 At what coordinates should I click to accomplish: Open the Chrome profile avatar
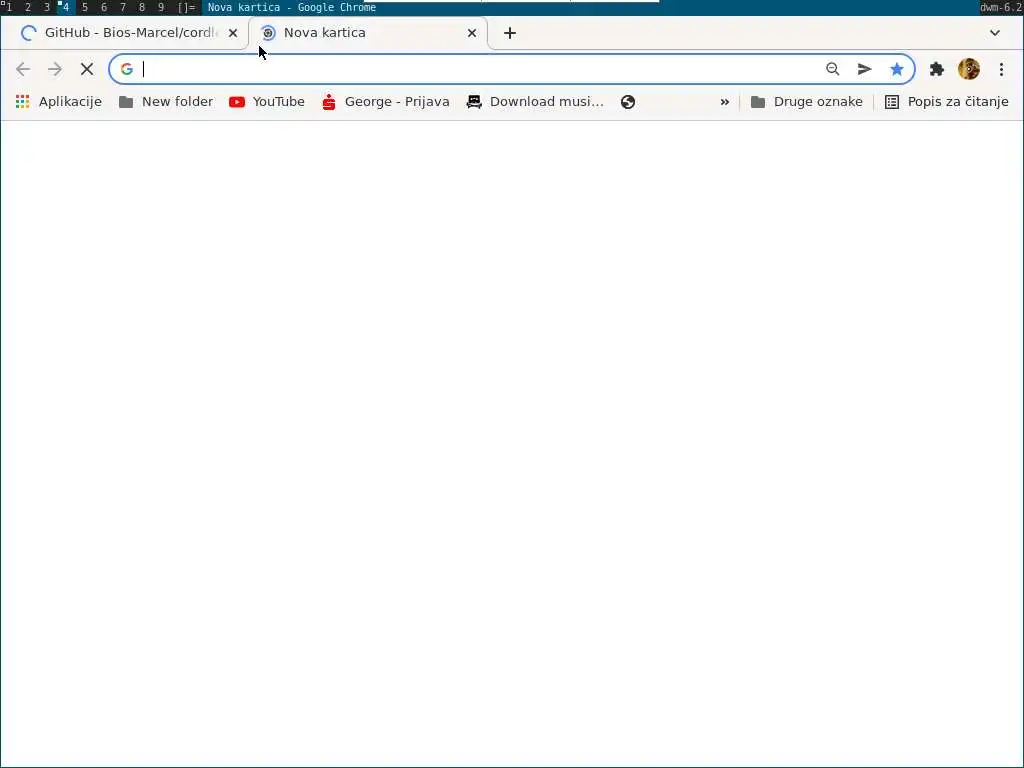(x=968, y=69)
